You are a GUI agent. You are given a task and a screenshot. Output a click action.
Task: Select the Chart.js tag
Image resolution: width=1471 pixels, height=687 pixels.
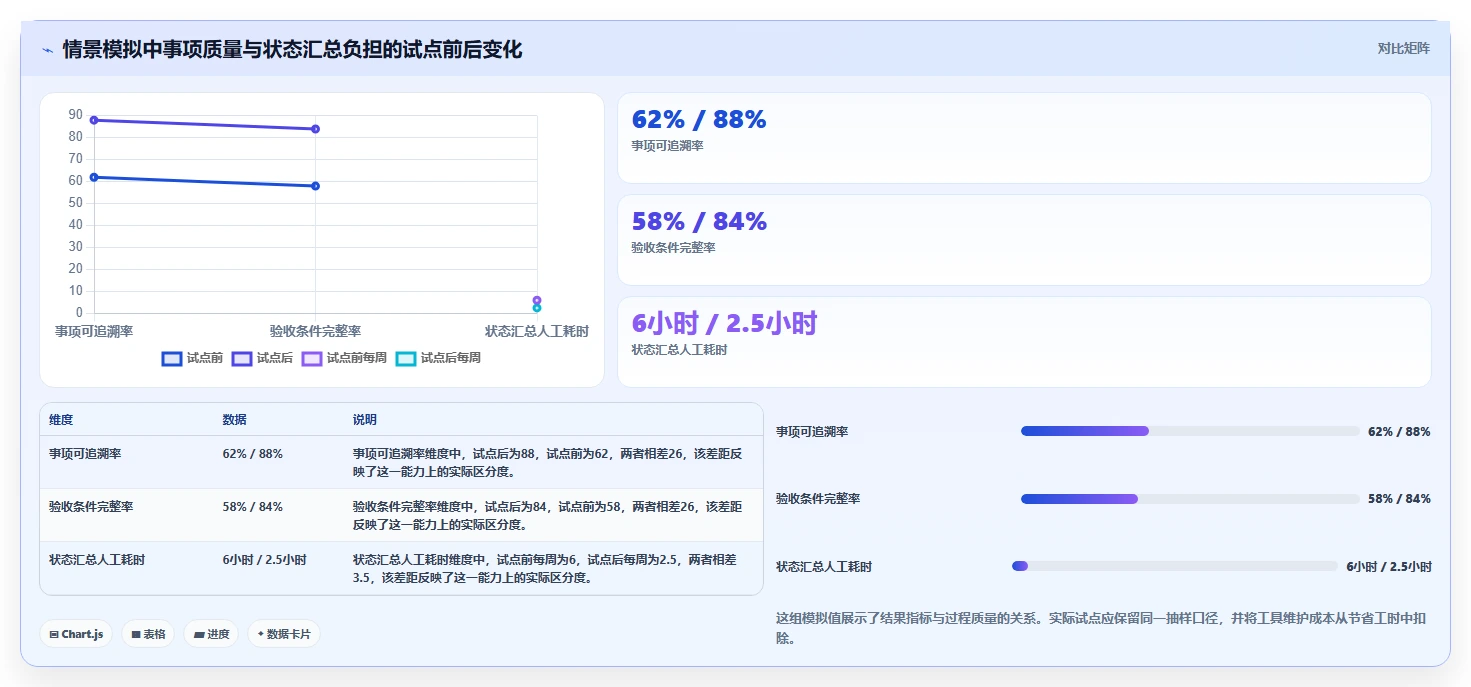(76, 634)
